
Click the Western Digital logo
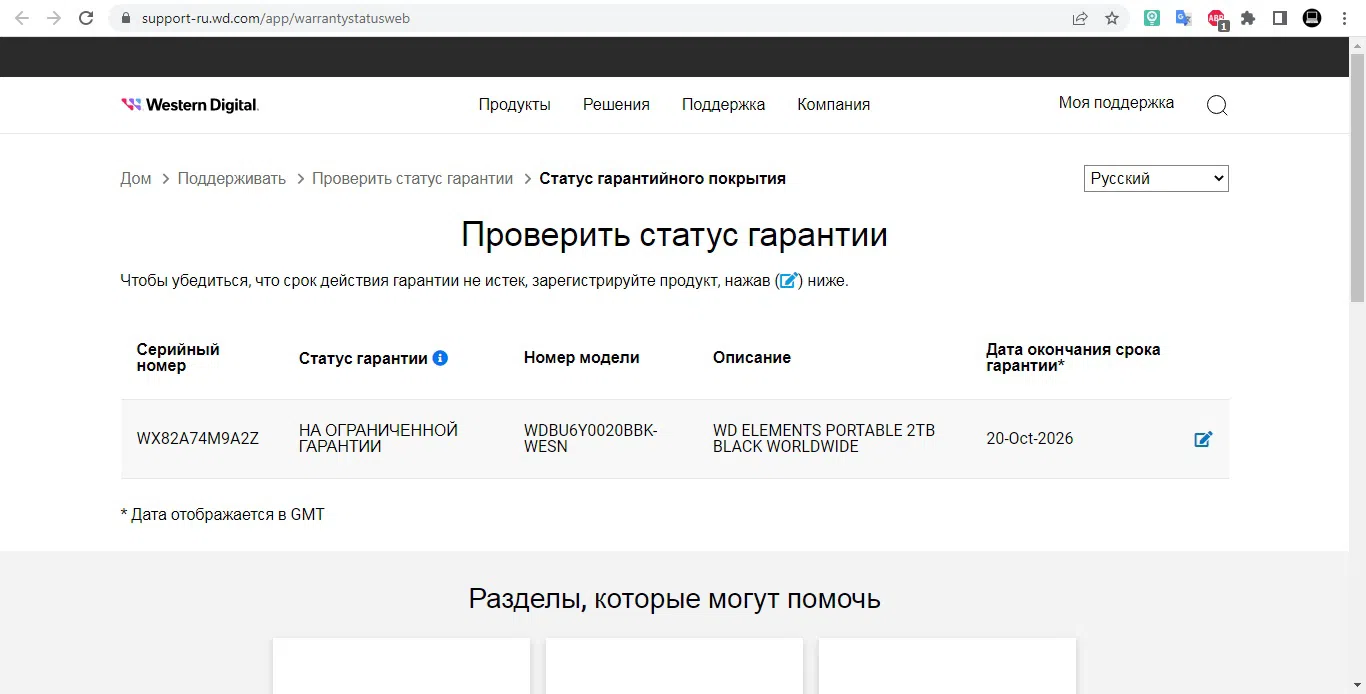(x=190, y=104)
